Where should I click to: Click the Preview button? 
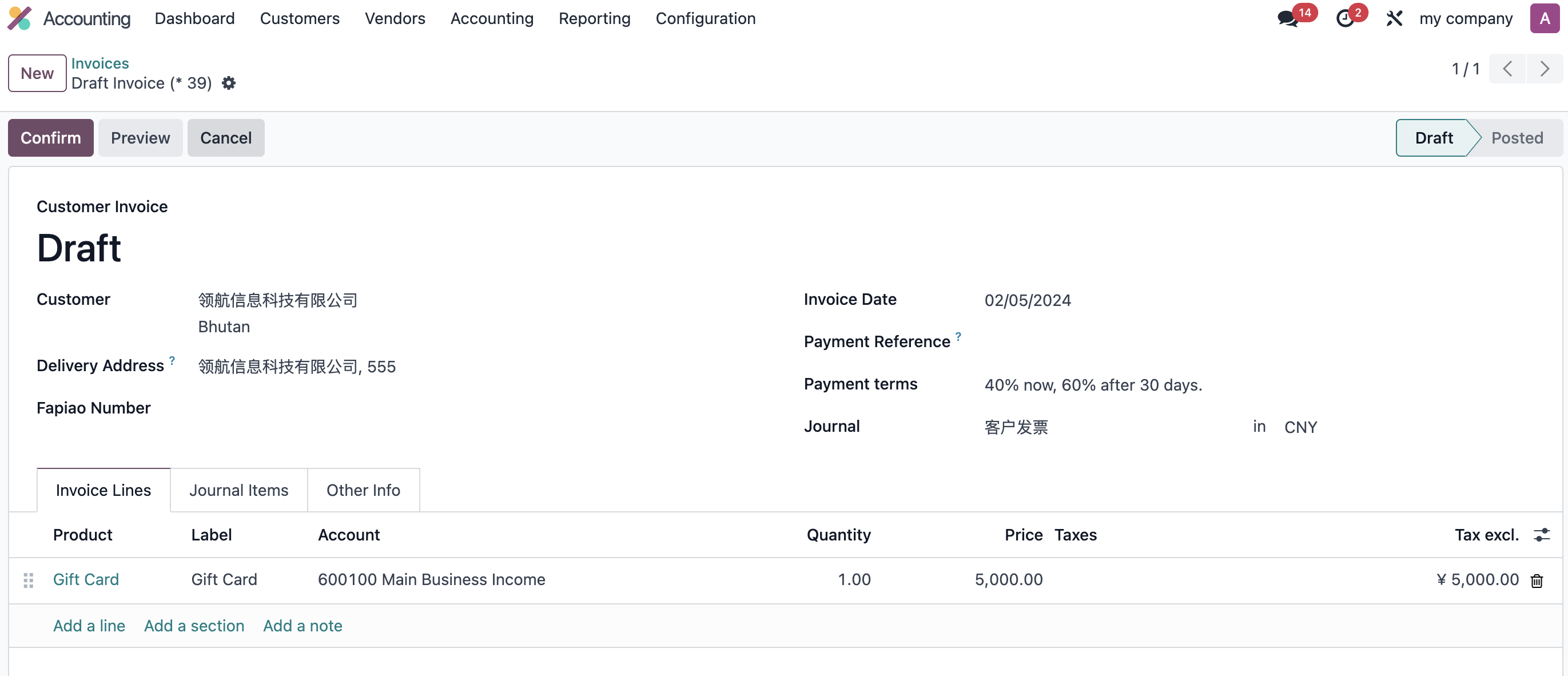coord(140,138)
